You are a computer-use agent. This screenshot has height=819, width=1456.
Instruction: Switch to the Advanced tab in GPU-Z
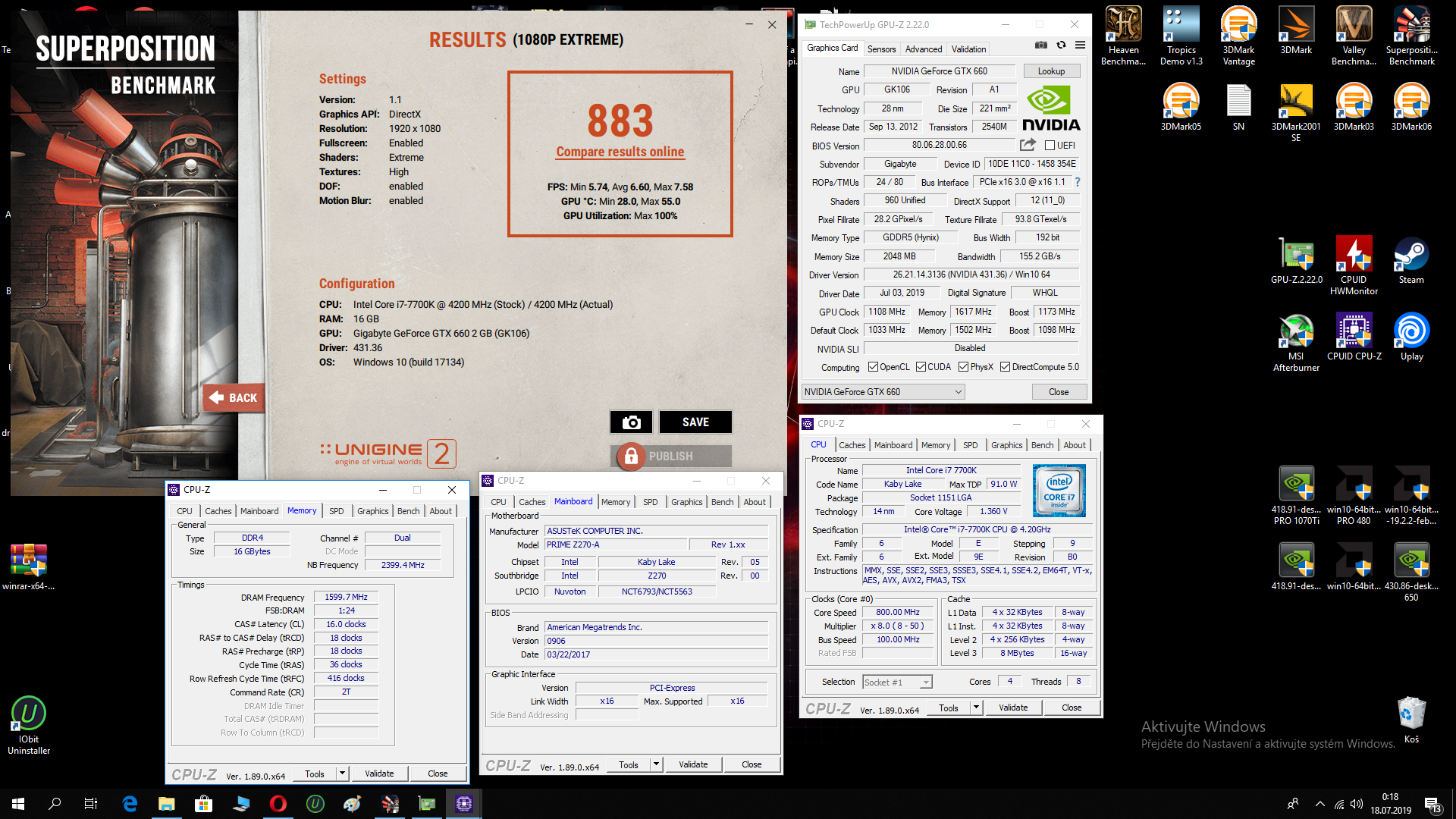pyautogui.click(x=923, y=49)
